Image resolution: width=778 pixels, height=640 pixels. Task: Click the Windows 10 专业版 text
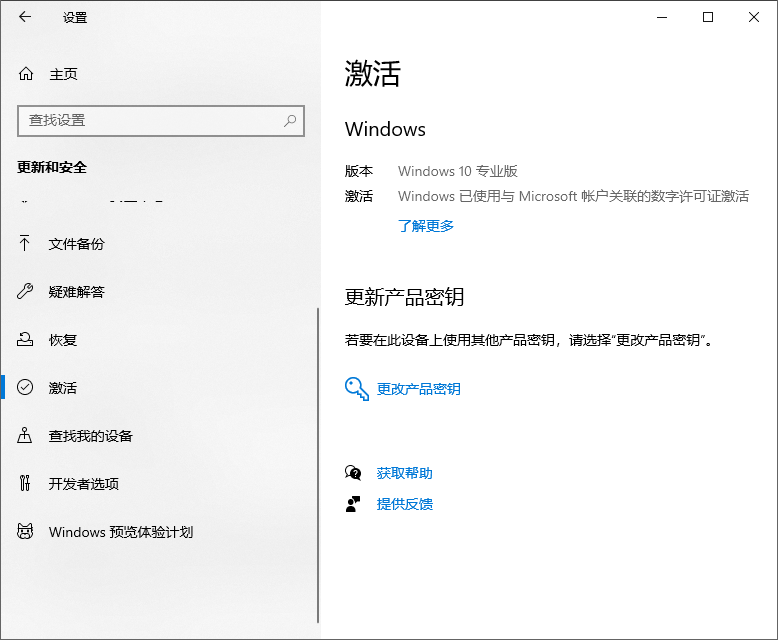[x=457, y=171]
